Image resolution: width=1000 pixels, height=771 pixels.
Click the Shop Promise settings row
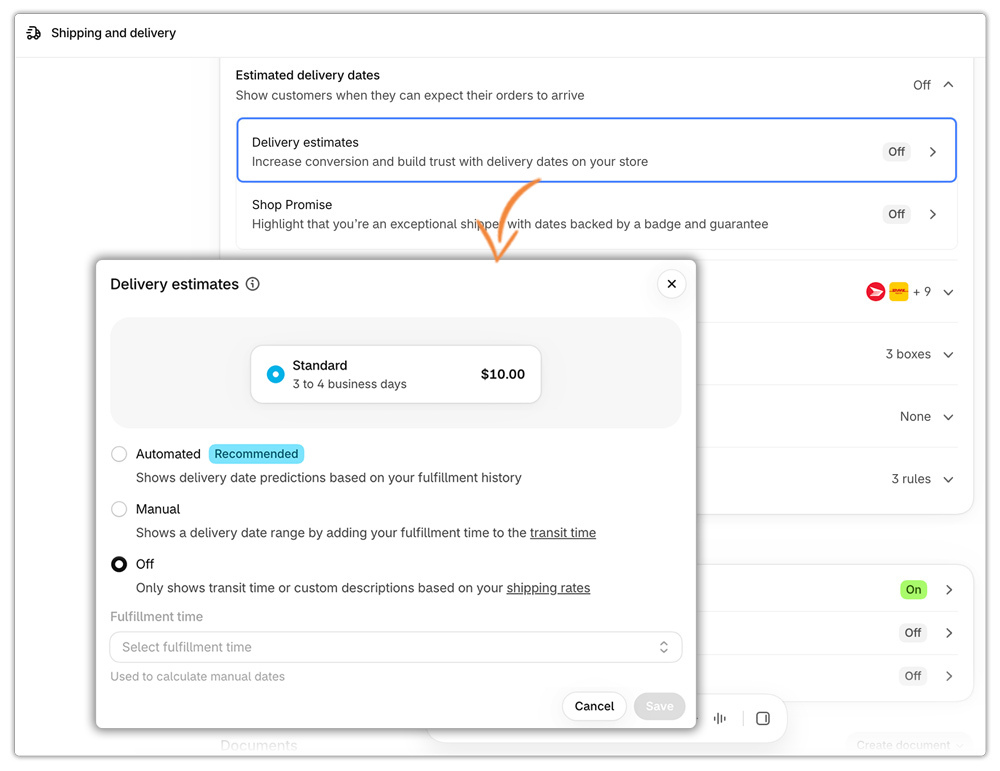(x=596, y=214)
